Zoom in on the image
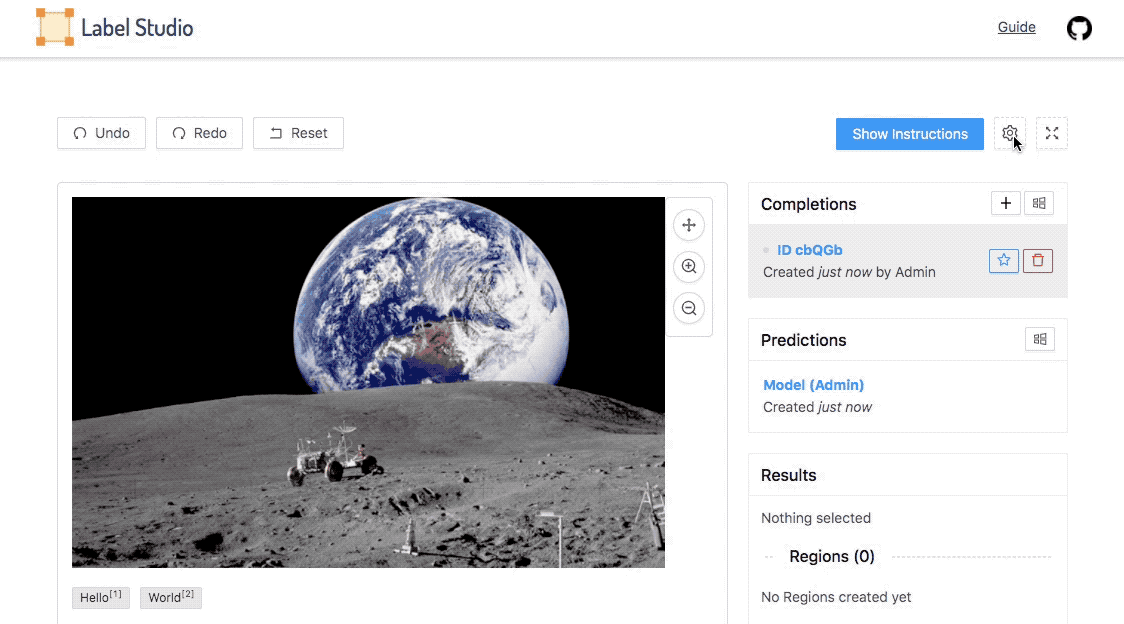The width and height of the screenshot is (1124, 624). tap(688, 267)
